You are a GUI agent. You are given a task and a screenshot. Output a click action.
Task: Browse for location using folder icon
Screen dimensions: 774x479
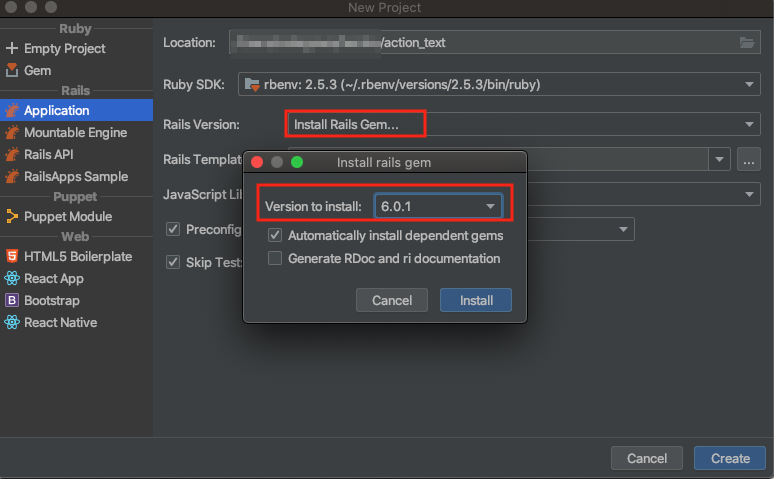(747, 42)
